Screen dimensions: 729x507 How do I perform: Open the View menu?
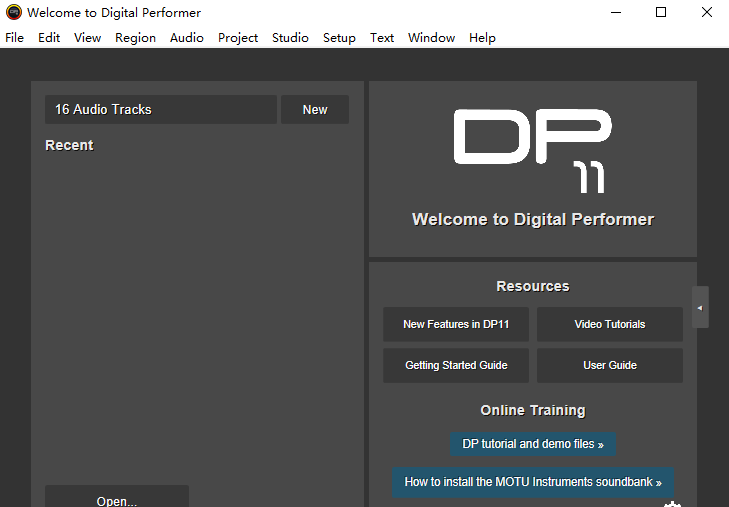click(x=87, y=38)
